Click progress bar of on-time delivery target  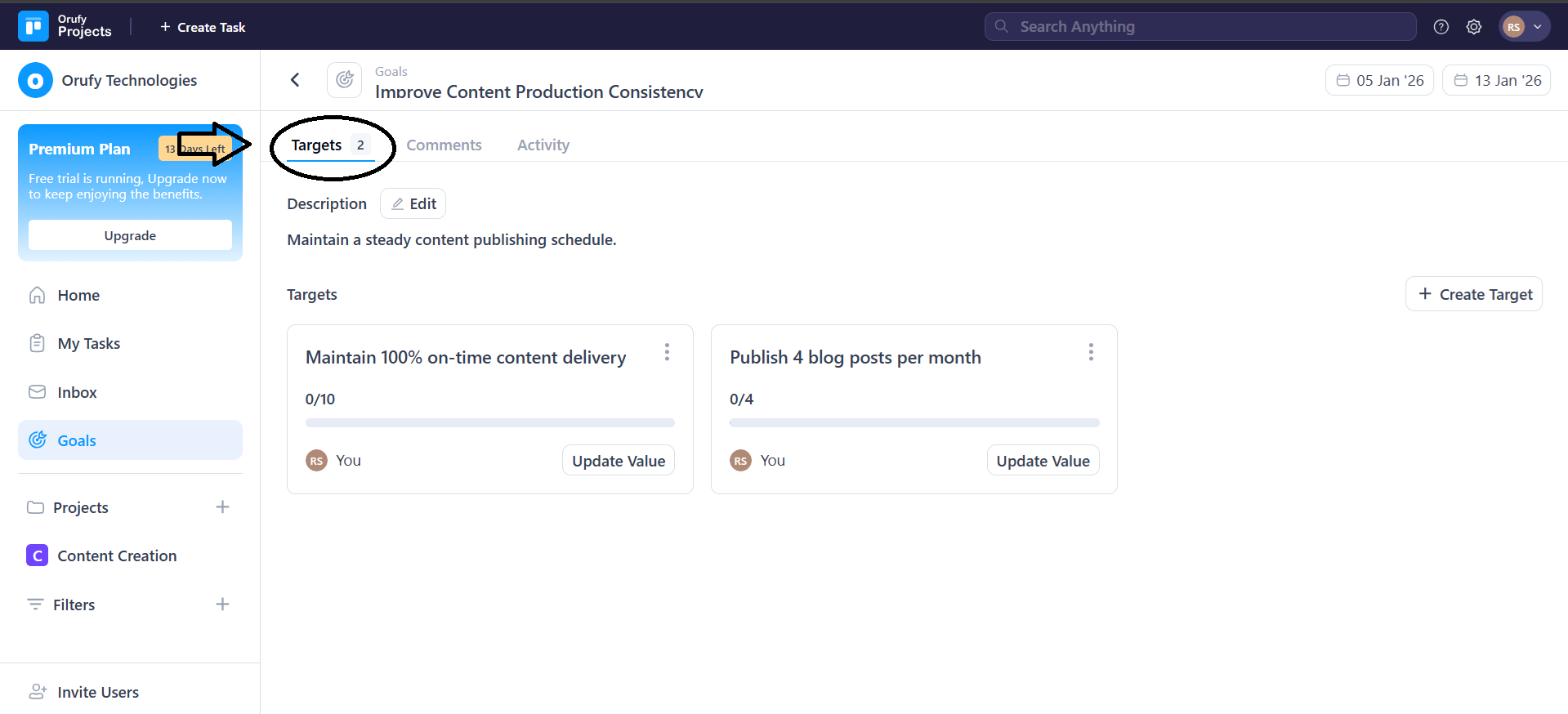point(490,423)
